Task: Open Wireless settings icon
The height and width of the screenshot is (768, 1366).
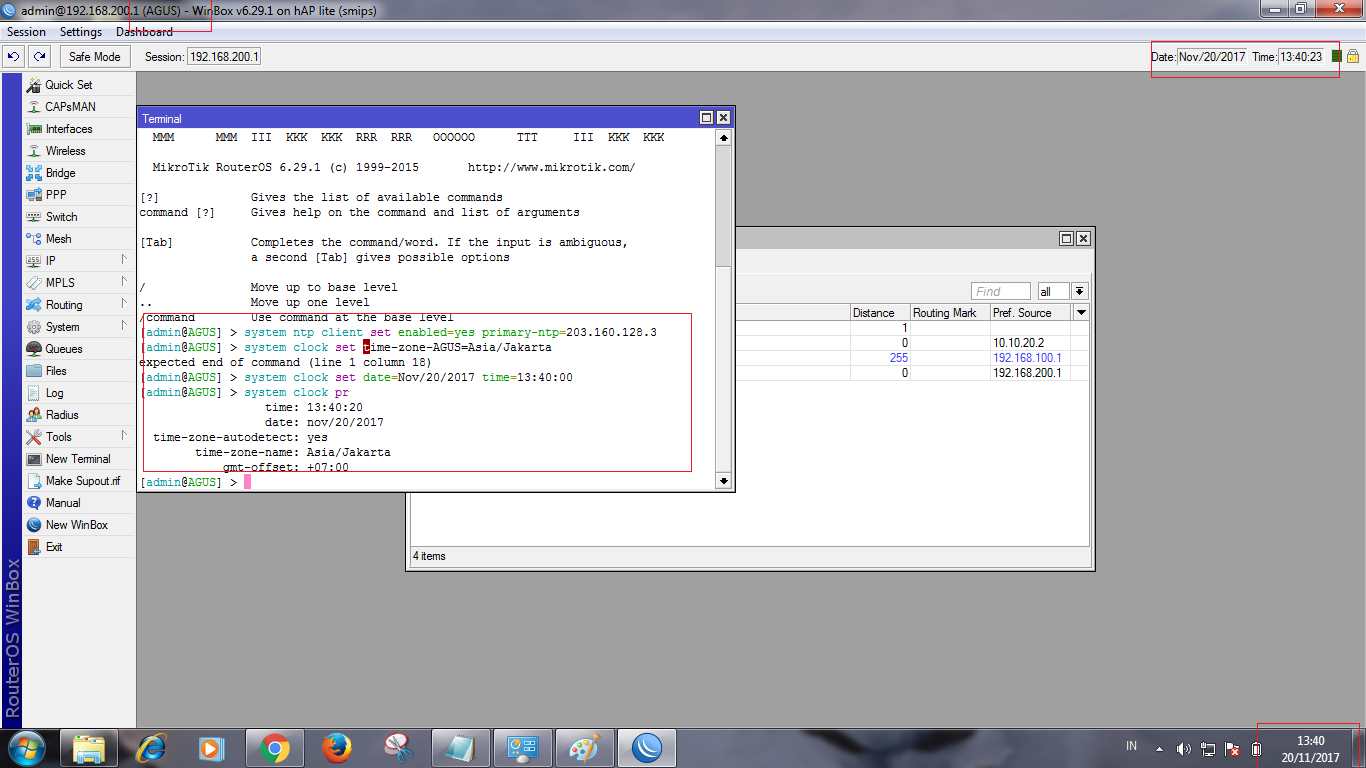Action: tap(34, 151)
